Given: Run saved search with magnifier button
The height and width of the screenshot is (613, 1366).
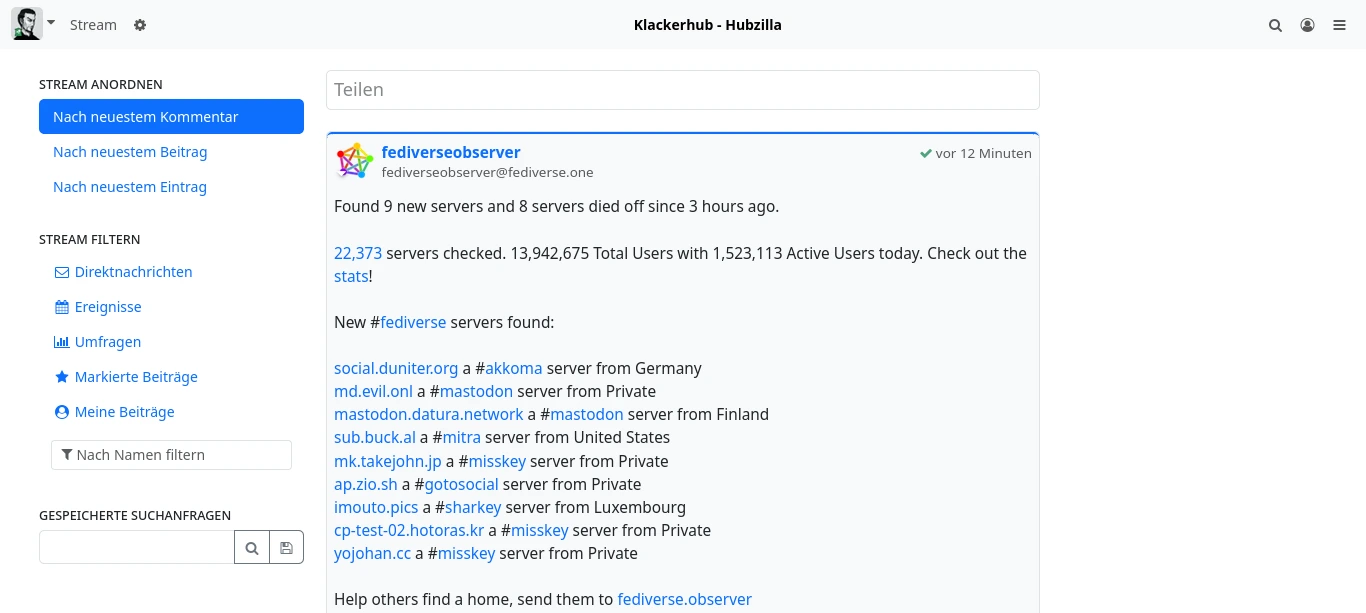Looking at the screenshot, I should 252,548.
